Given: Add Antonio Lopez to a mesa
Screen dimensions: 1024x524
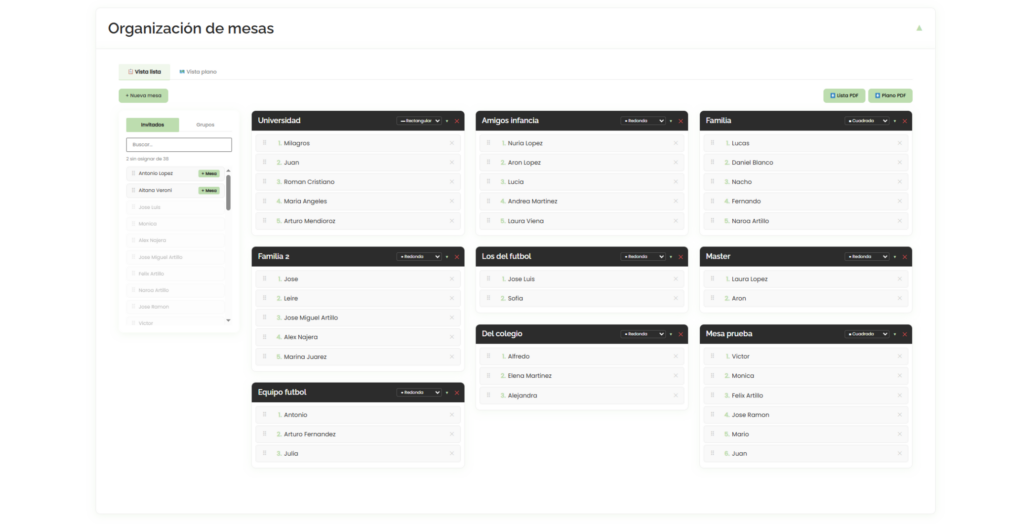Looking at the screenshot, I should 209,174.
